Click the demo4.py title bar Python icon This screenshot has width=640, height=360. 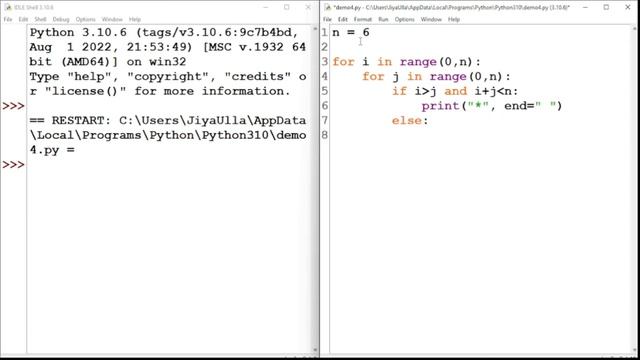327,7
